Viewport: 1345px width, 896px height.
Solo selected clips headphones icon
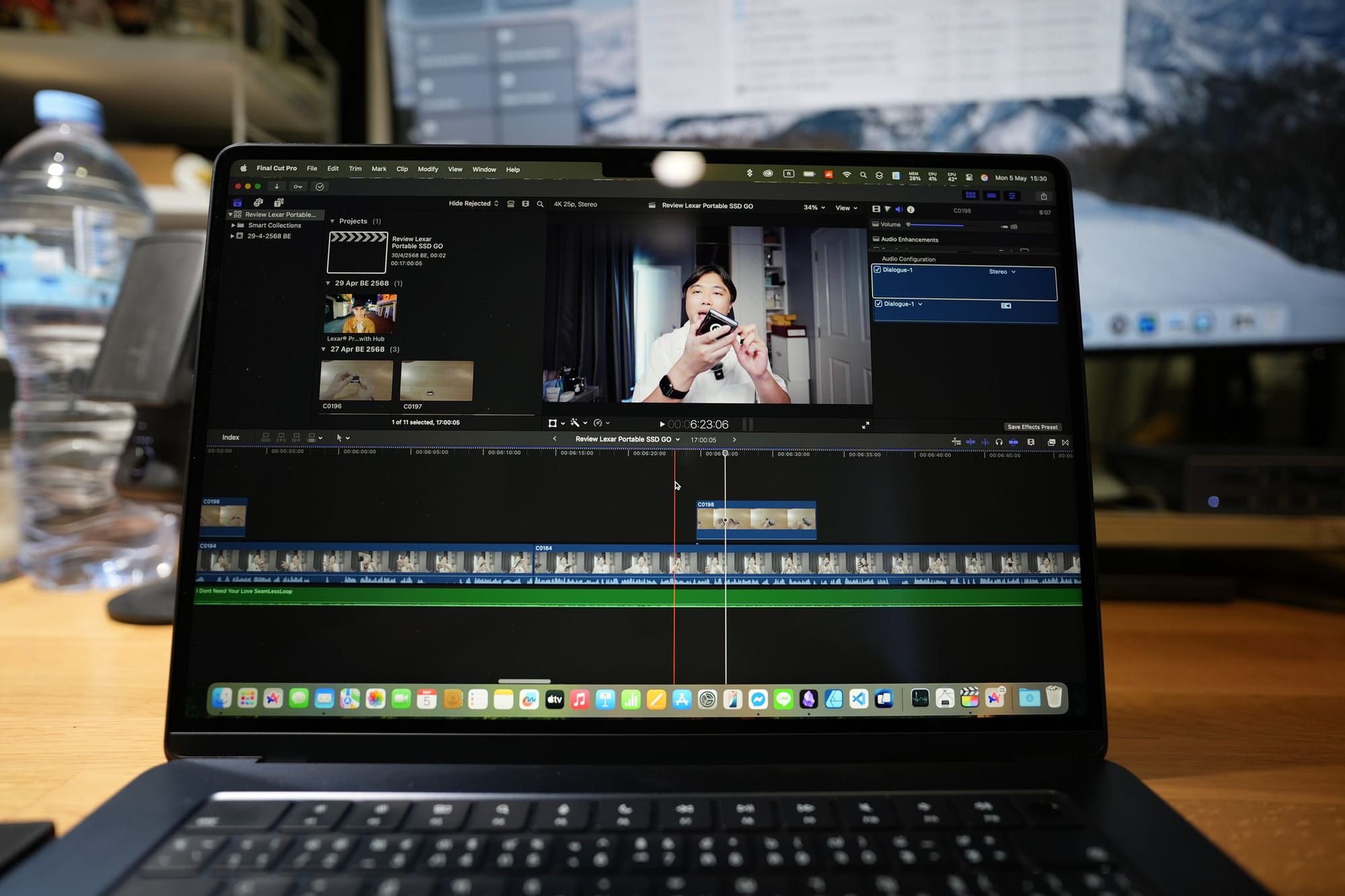coord(999,442)
